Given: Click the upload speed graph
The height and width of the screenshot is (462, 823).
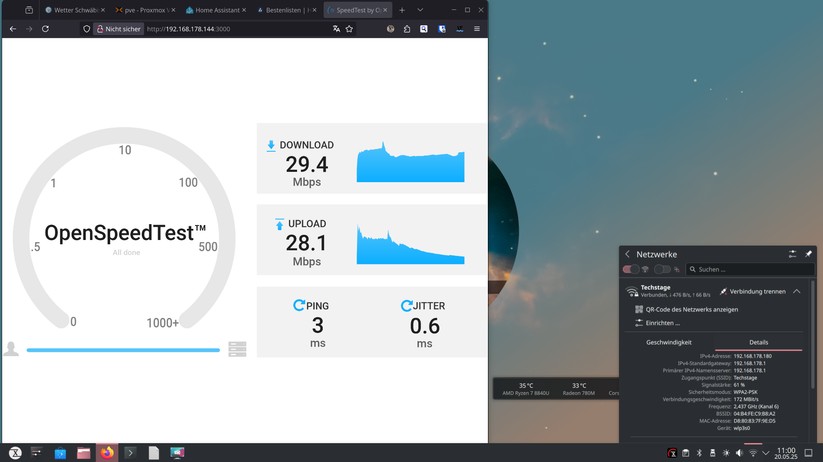Looking at the screenshot, I should coord(410,244).
